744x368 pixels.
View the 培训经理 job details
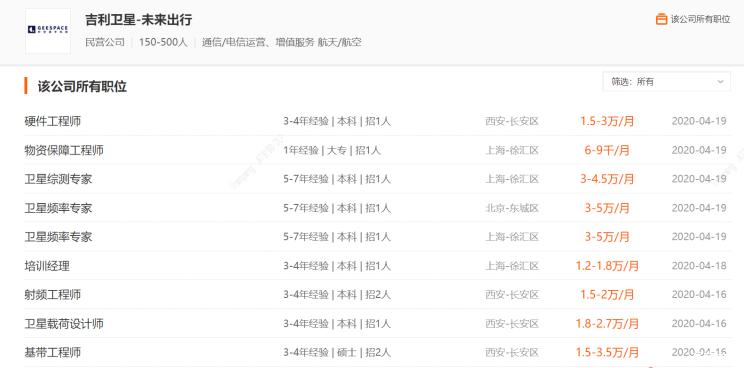pos(47,266)
